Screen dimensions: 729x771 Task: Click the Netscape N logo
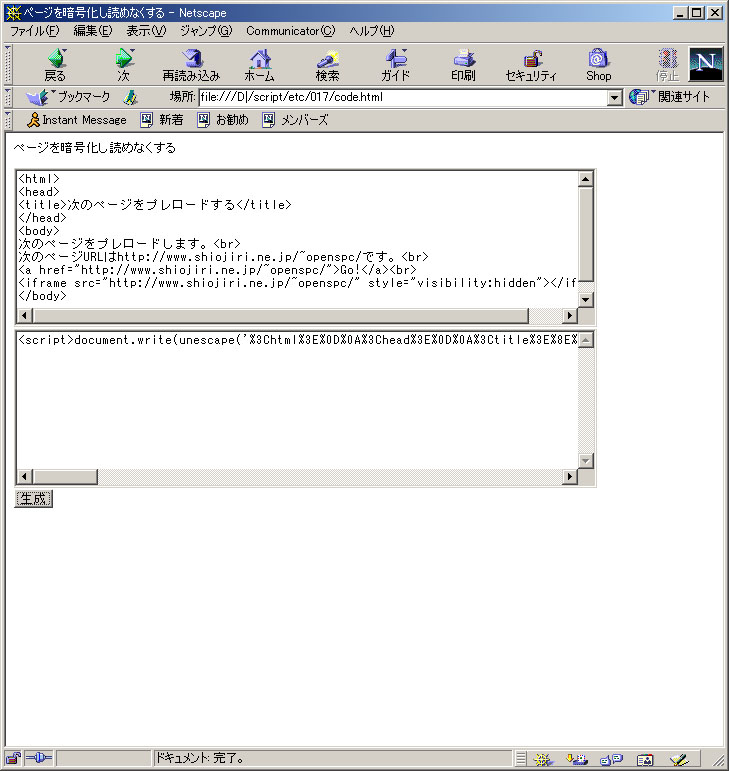point(705,64)
